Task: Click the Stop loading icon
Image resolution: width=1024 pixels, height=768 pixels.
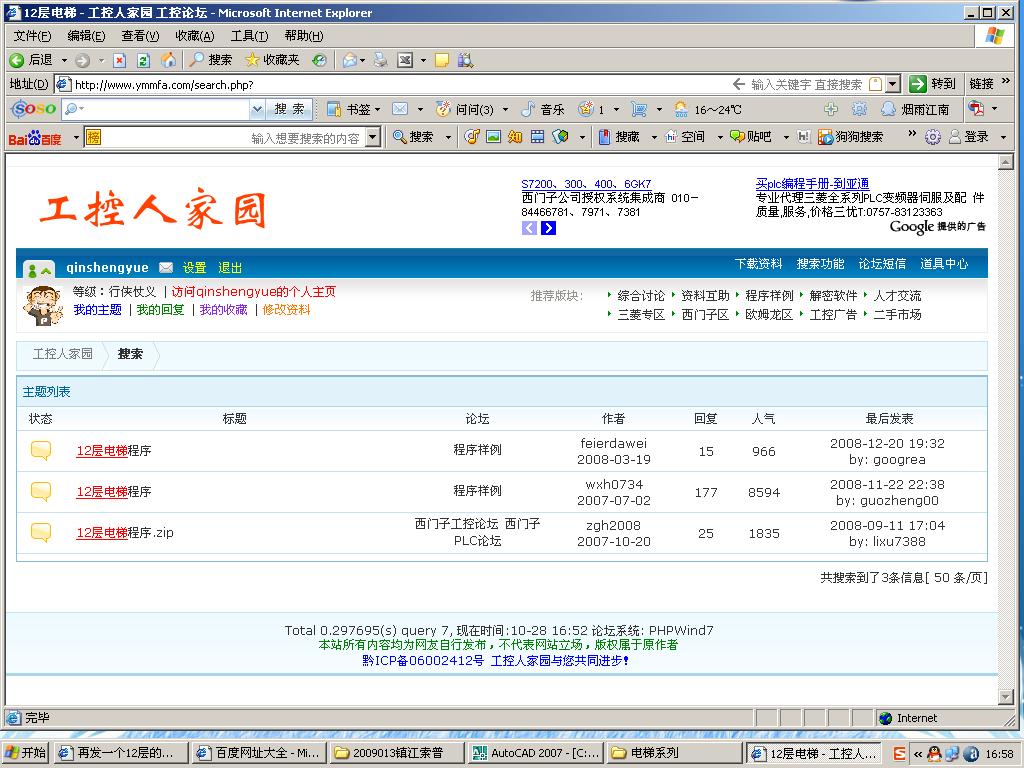Action: [119, 60]
